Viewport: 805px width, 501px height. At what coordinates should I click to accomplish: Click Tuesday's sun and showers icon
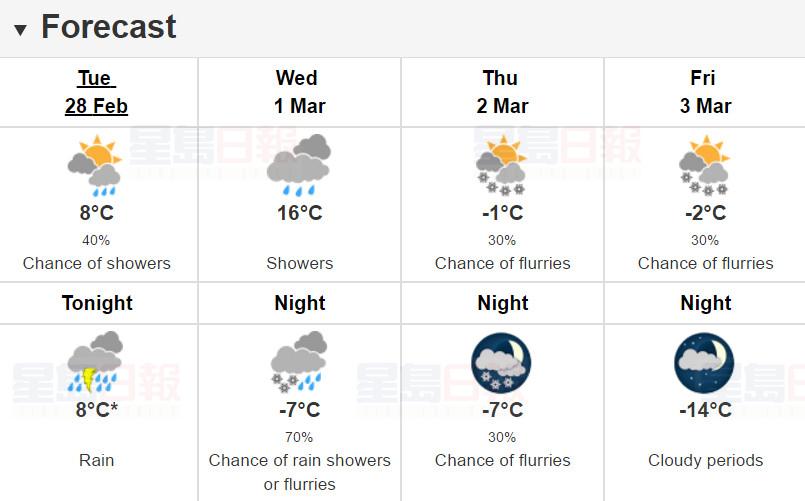coord(95,165)
